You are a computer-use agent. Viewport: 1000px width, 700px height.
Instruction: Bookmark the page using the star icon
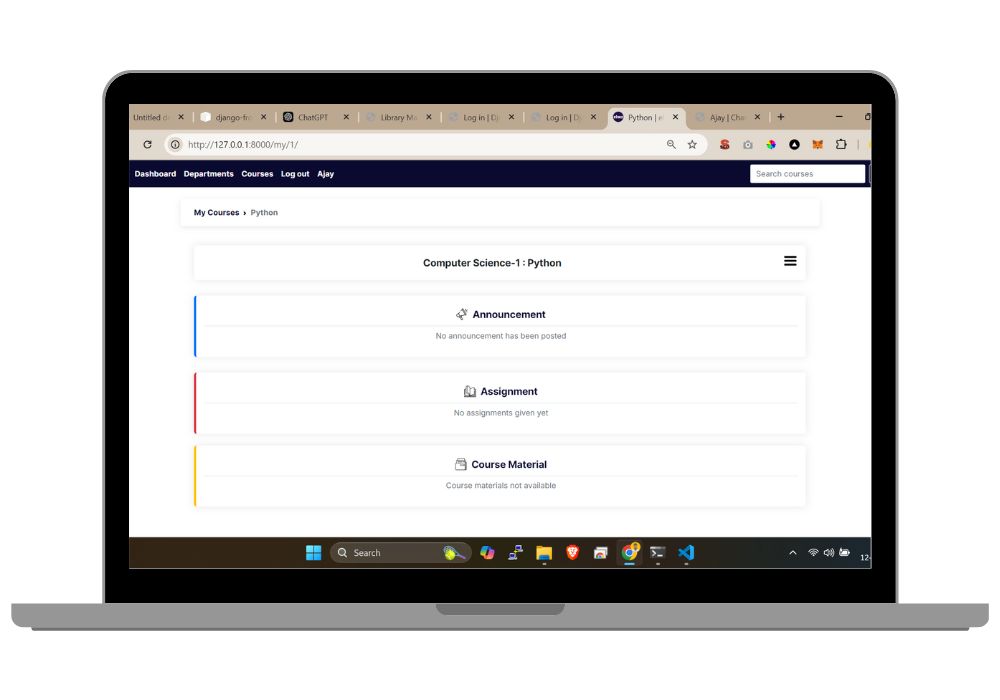click(691, 144)
